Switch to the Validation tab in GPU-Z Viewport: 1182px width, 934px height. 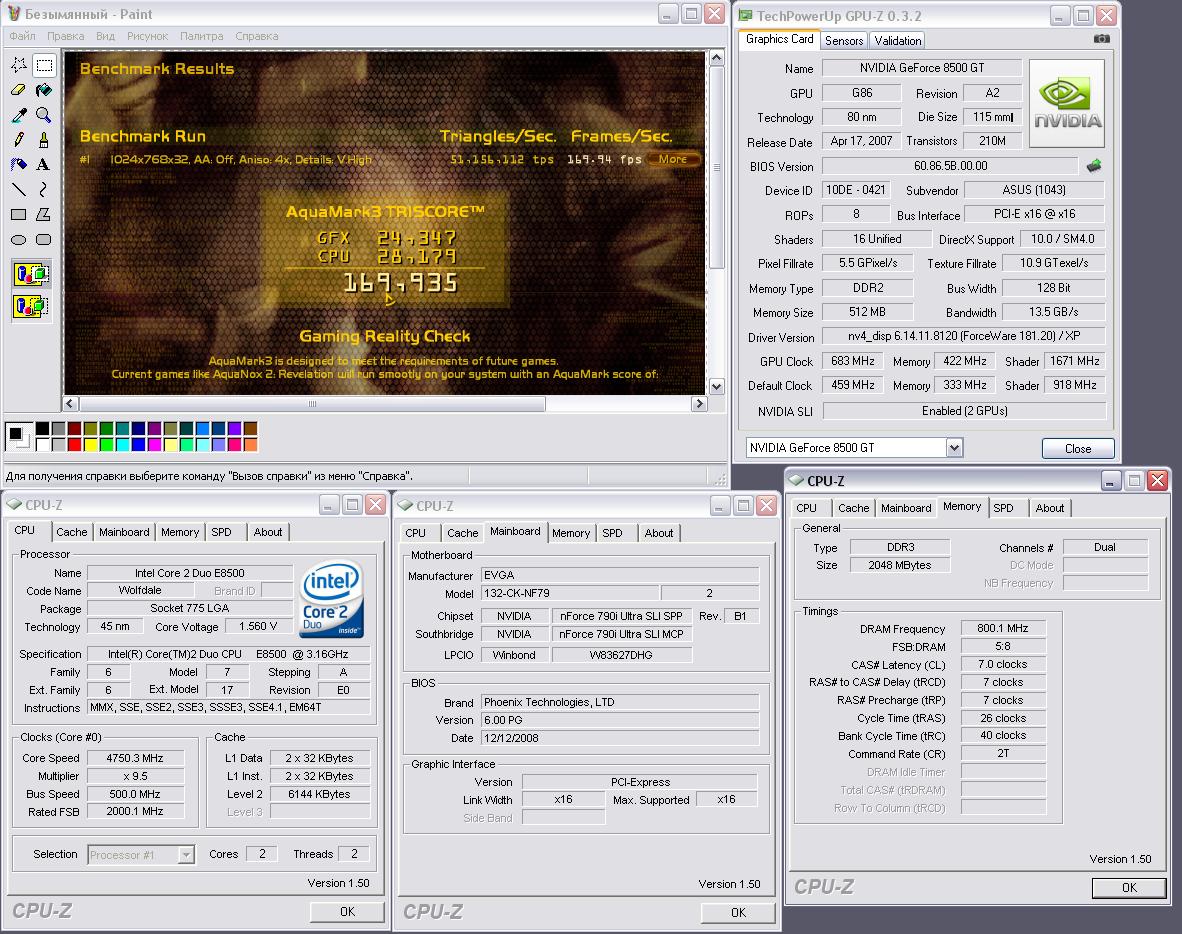click(897, 41)
